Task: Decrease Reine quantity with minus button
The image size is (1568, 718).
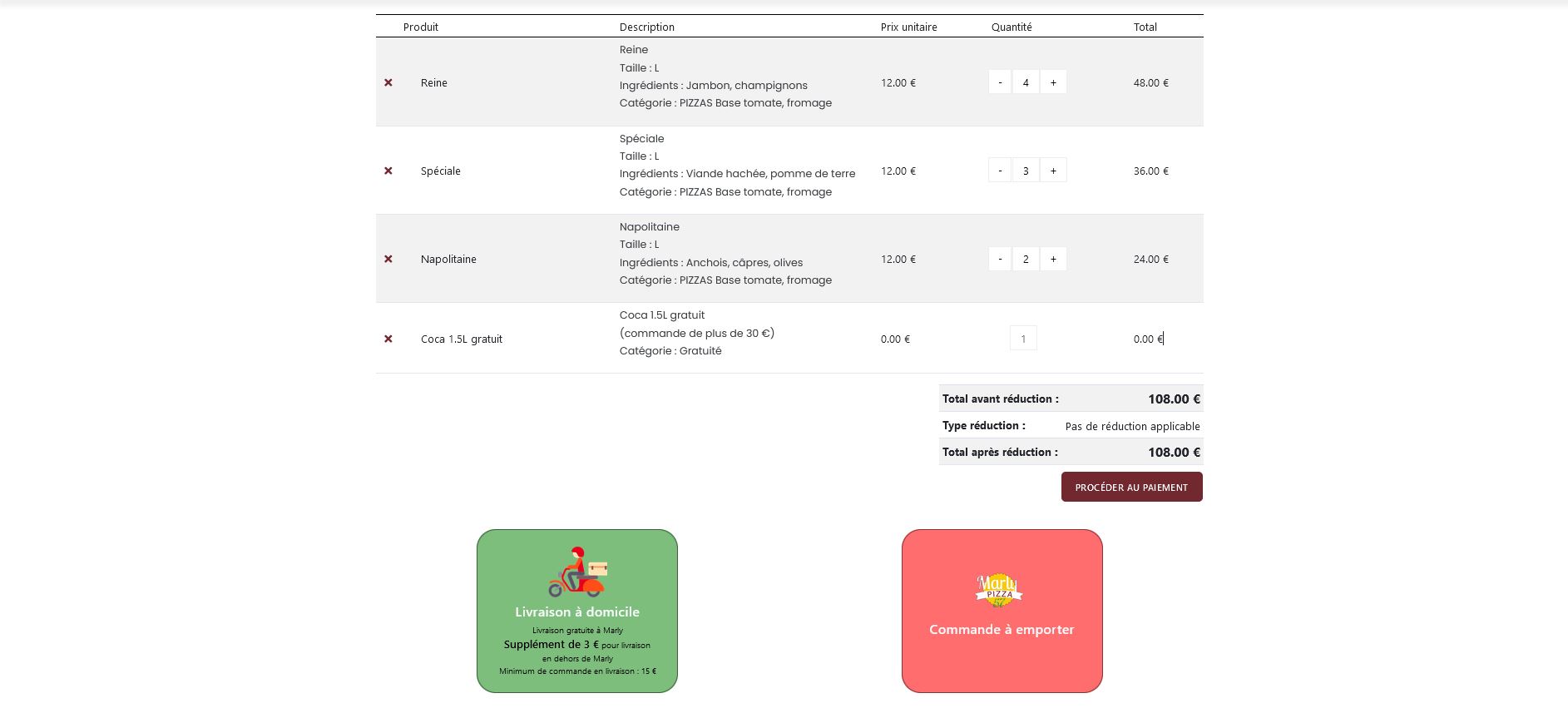Action: coord(1000,82)
